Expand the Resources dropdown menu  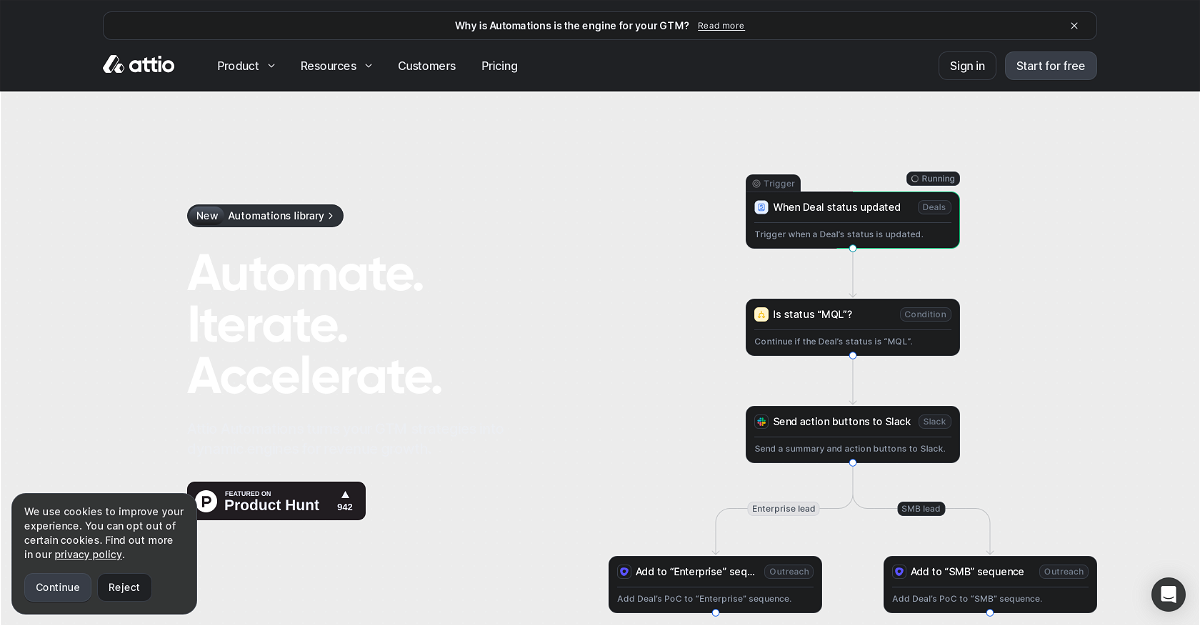pos(336,66)
